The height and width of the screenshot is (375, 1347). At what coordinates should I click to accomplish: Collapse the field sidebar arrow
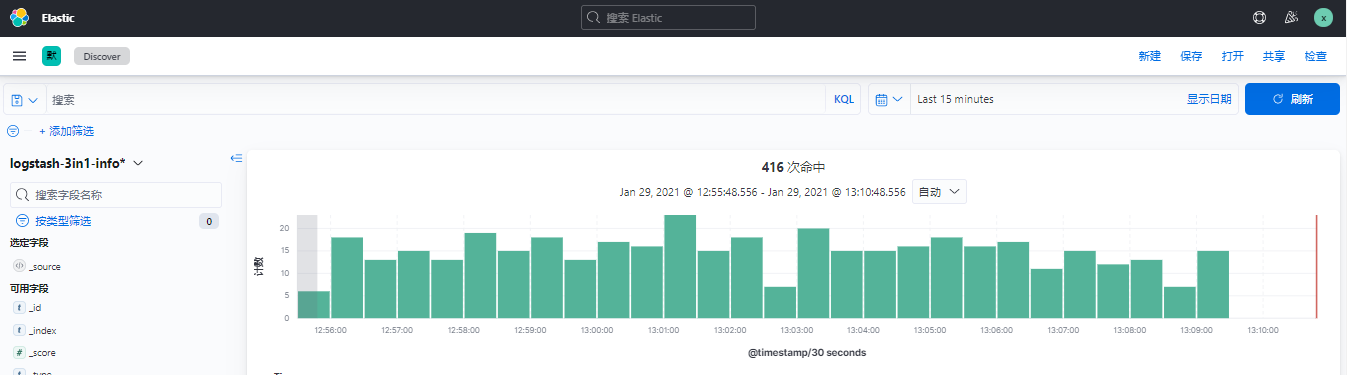tap(236, 158)
